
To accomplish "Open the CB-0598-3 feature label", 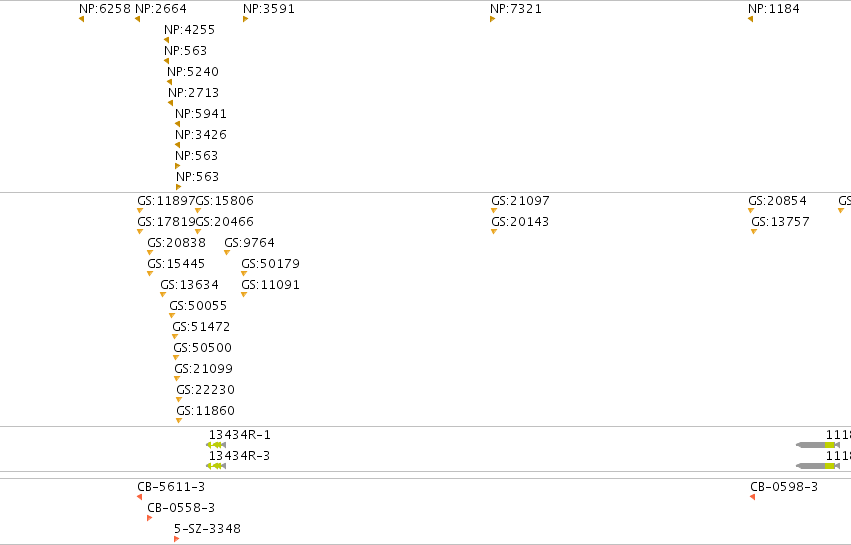I will [x=784, y=487].
